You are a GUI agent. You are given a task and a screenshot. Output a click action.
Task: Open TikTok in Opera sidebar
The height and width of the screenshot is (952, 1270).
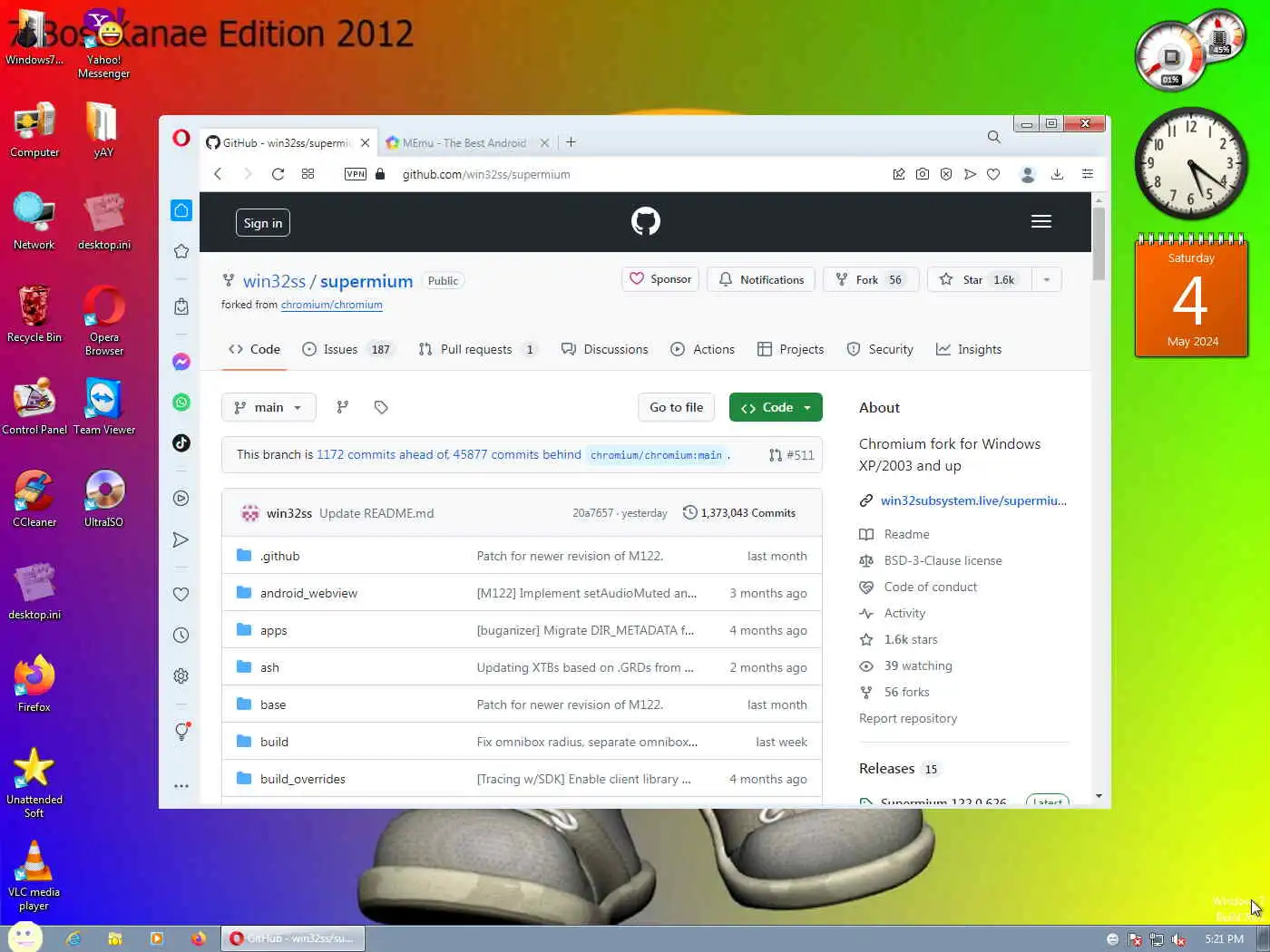pos(181,442)
